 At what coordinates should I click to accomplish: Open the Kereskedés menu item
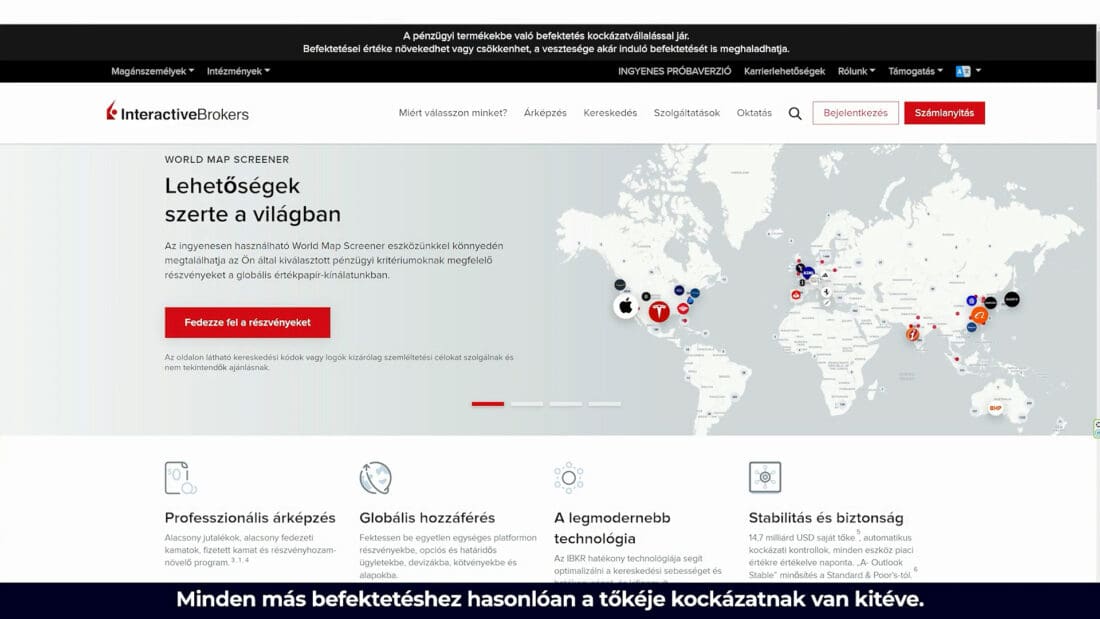[x=610, y=113]
